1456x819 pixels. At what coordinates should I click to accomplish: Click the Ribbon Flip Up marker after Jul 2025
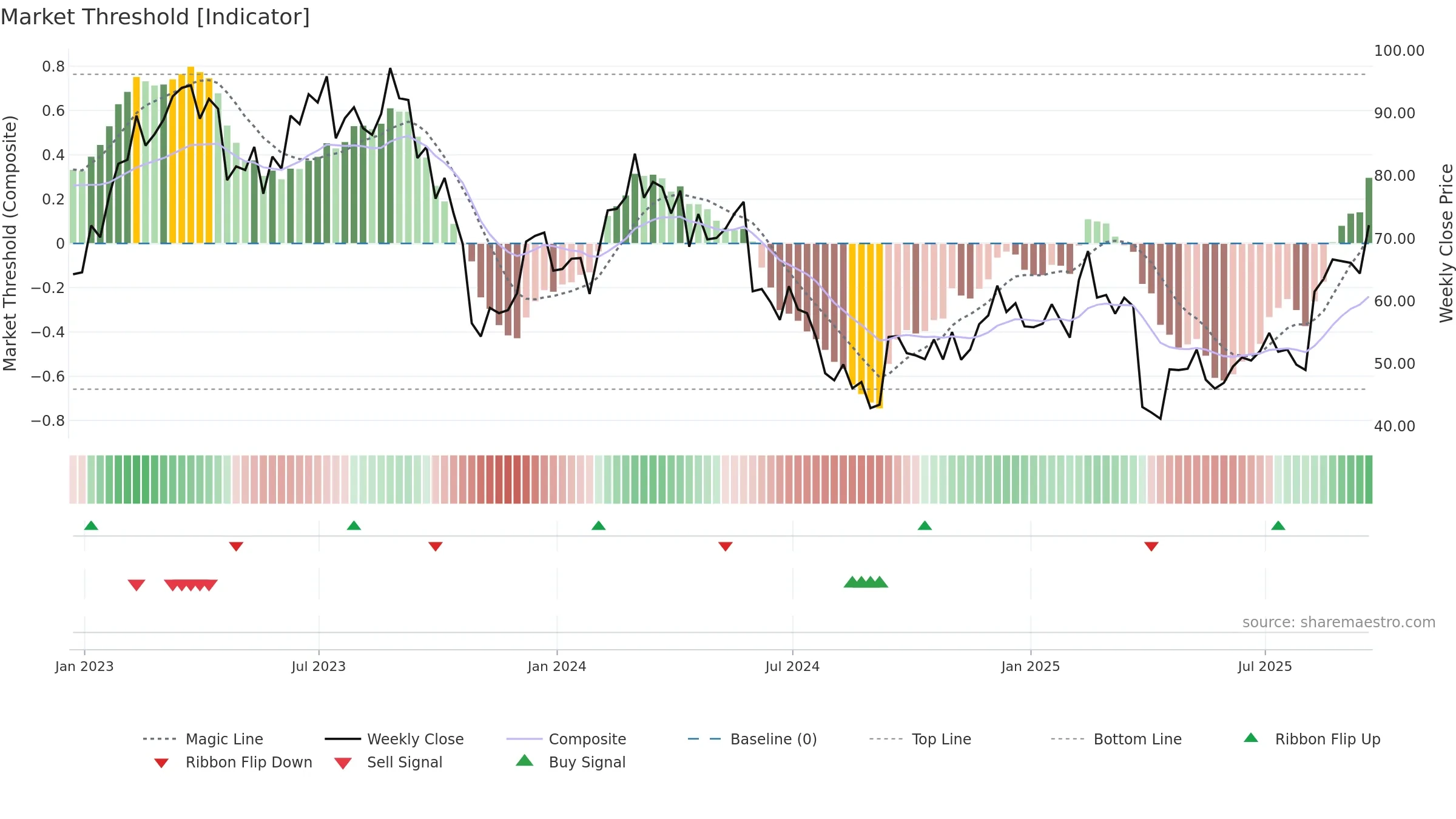[1278, 525]
